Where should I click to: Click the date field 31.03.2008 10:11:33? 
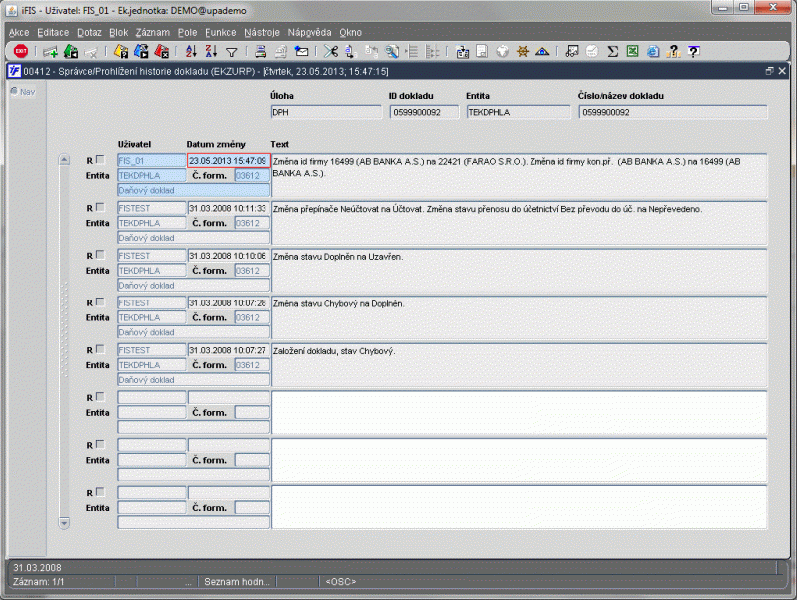coord(228,208)
